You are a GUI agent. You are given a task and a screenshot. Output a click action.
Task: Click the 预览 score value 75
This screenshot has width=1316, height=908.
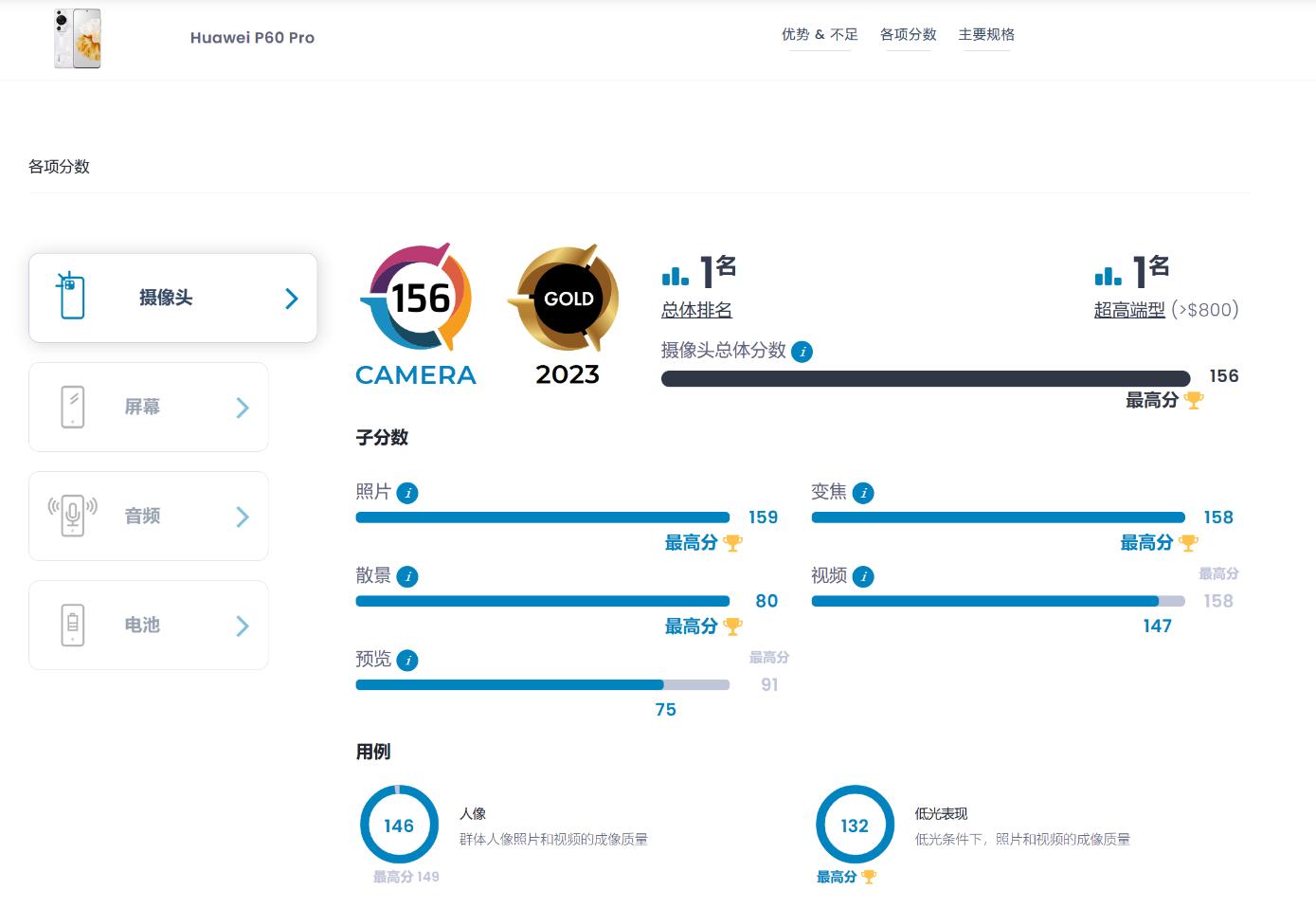tap(666, 709)
